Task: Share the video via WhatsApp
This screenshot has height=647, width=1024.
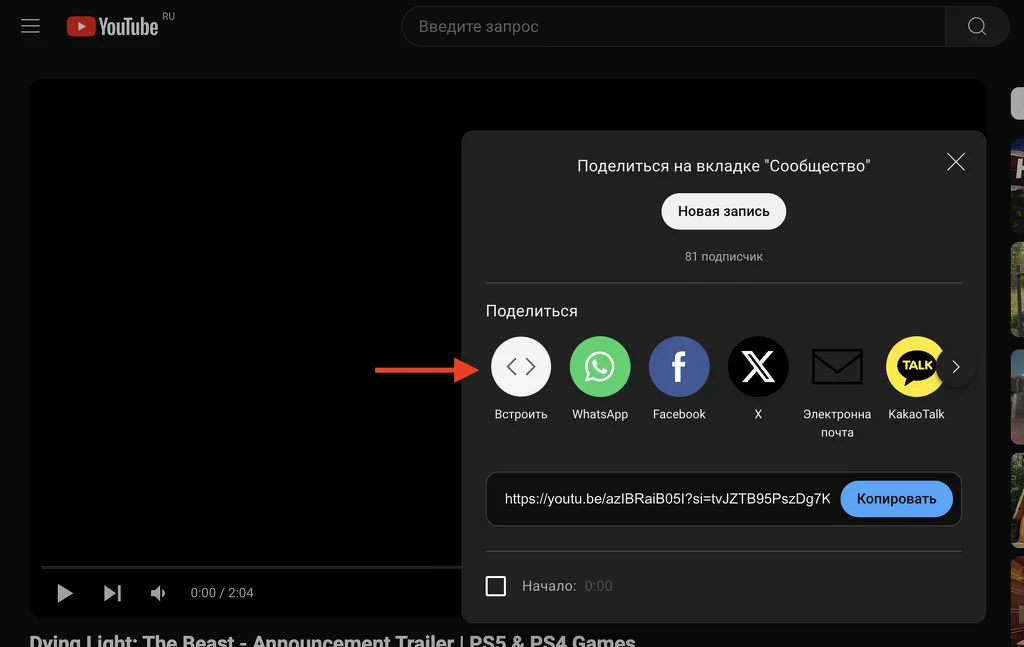Action: pyautogui.click(x=600, y=366)
